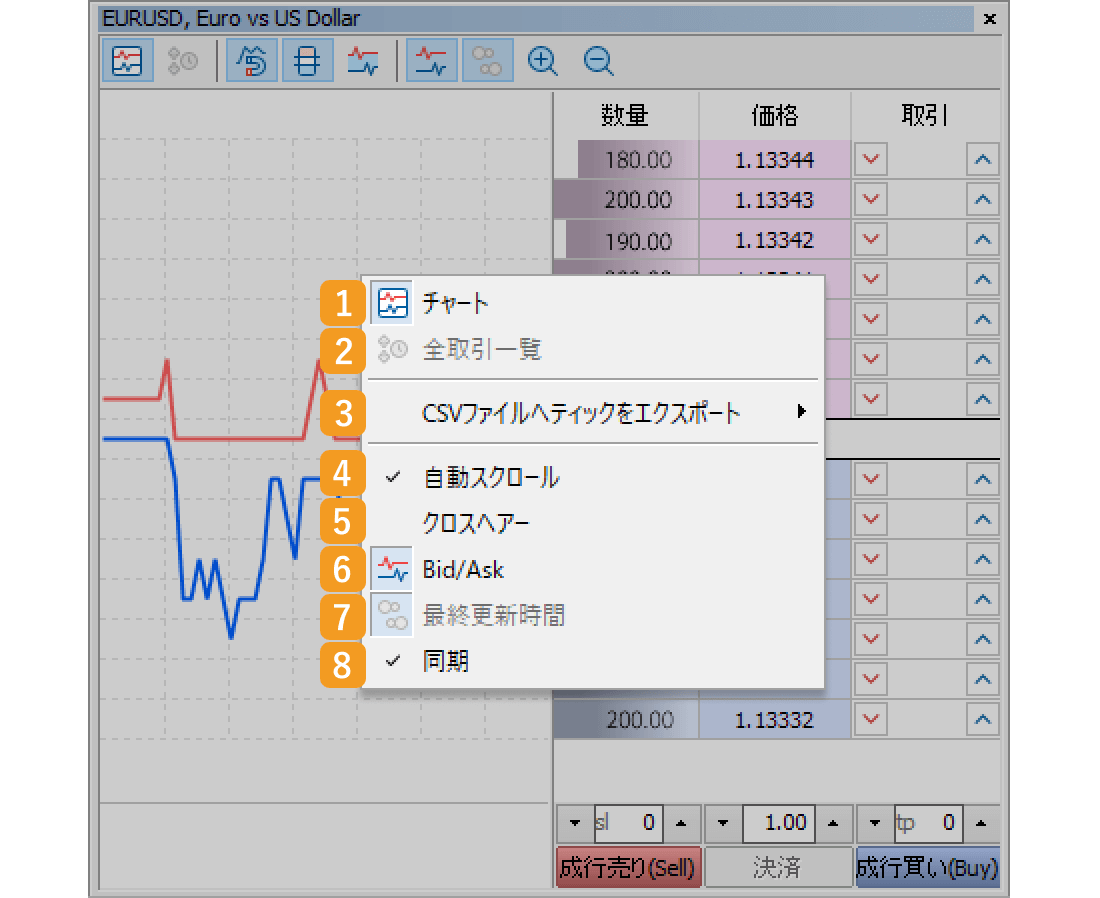Close the EURUSD depth of market window
Image resolution: width=1100 pixels, height=898 pixels.
pos(990,19)
